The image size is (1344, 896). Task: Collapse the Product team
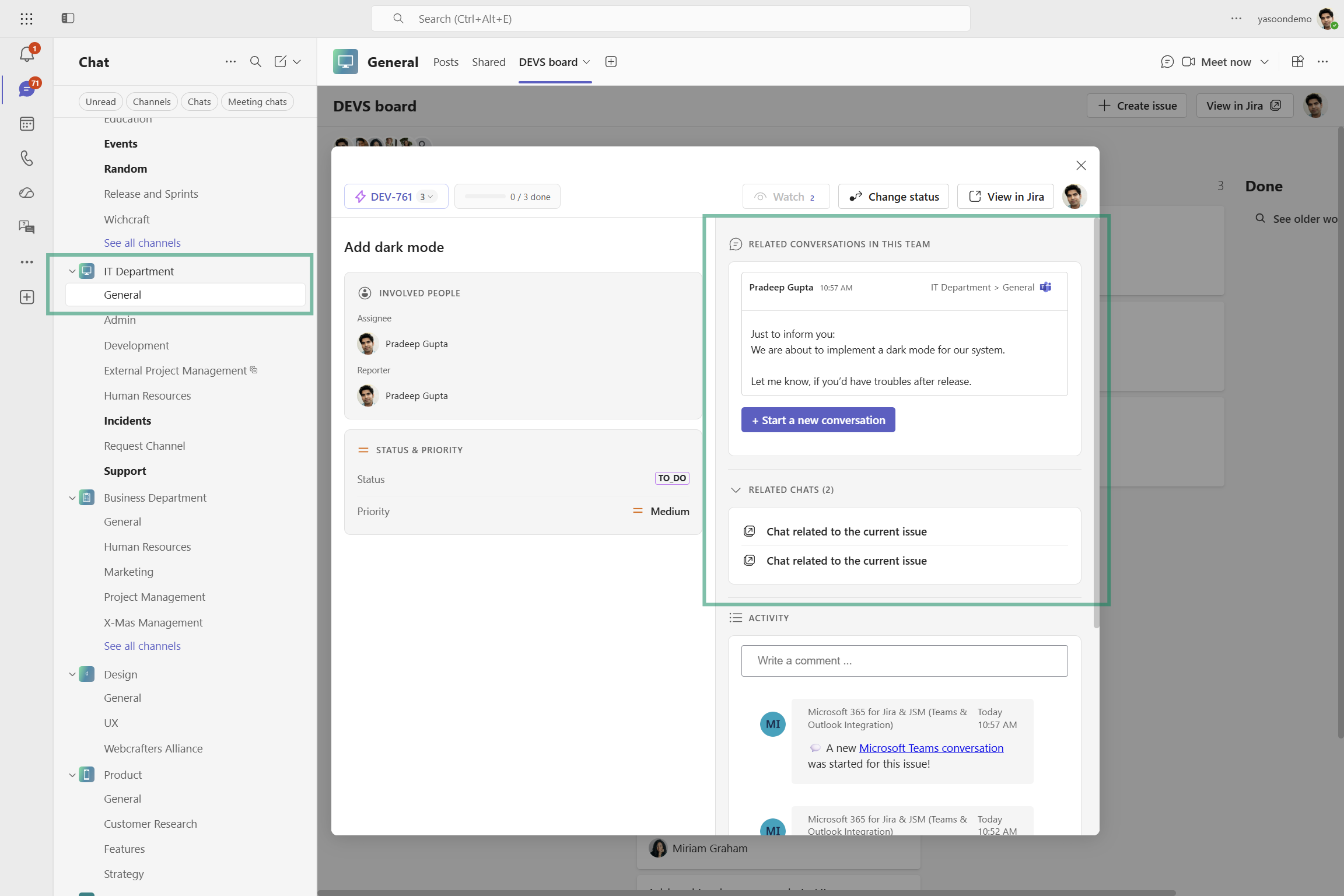(x=72, y=775)
